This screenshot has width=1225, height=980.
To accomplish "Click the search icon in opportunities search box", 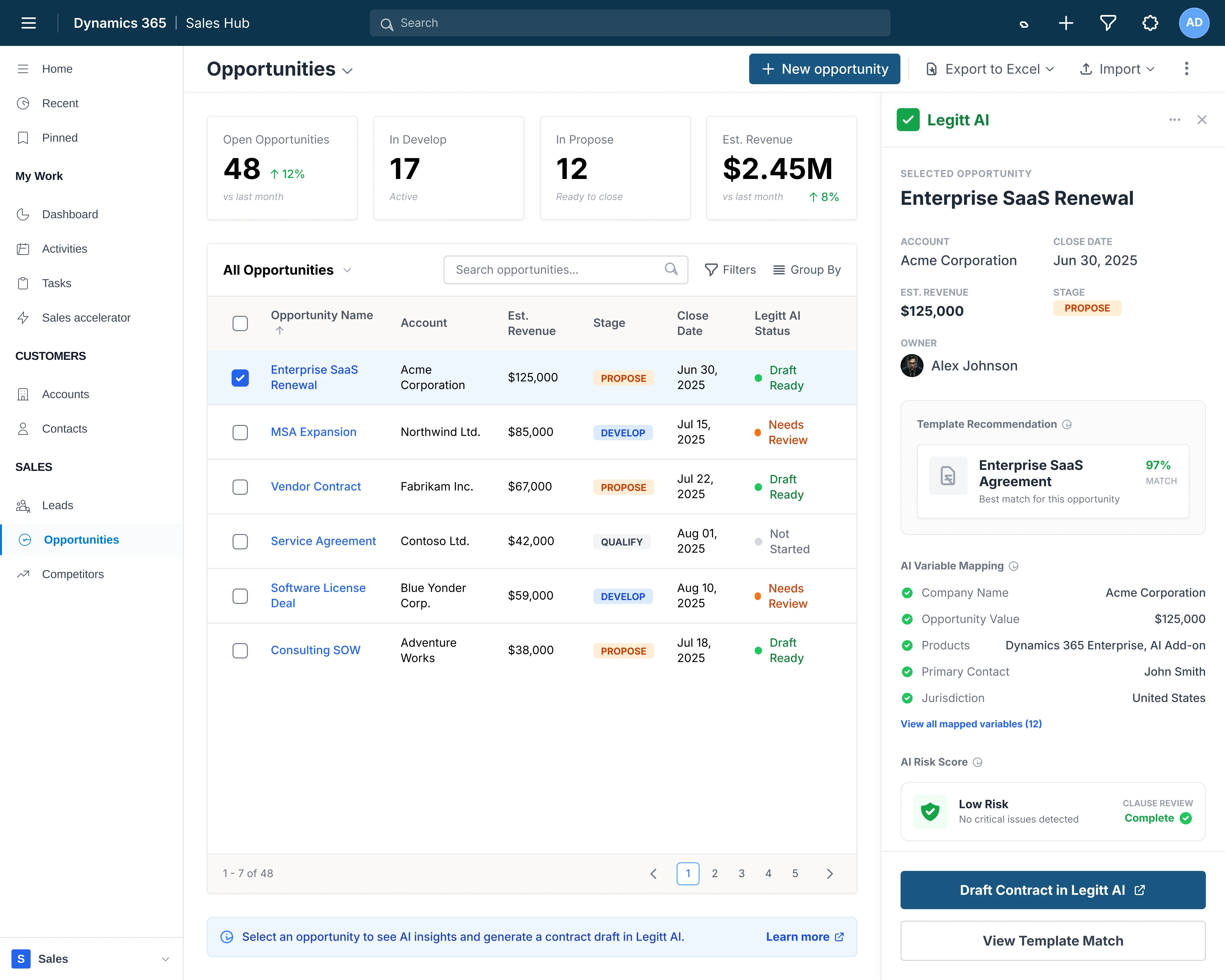I will tap(671, 269).
